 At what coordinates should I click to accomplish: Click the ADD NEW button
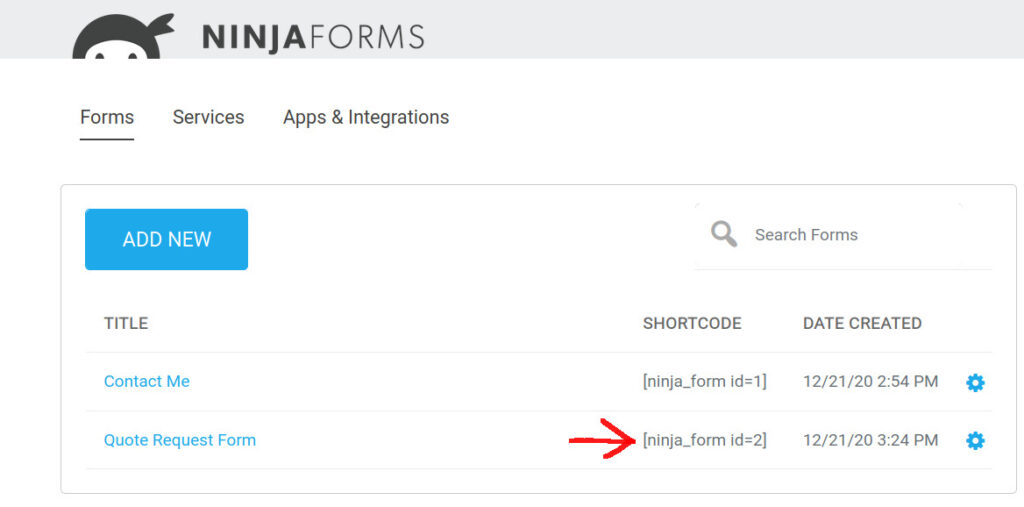(x=167, y=239)
